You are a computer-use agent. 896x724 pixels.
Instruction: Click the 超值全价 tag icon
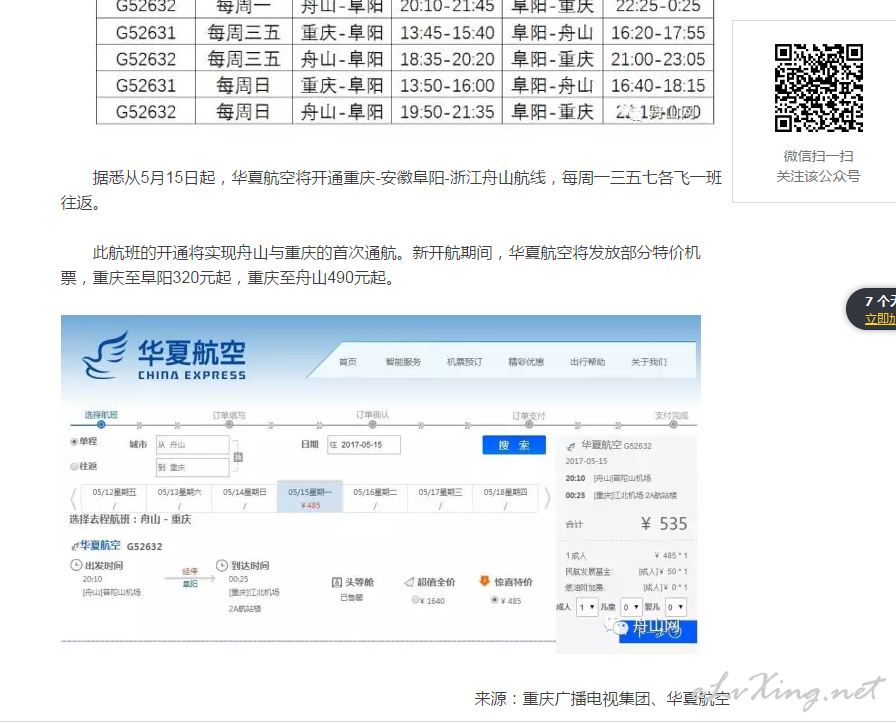click(409, 582)
